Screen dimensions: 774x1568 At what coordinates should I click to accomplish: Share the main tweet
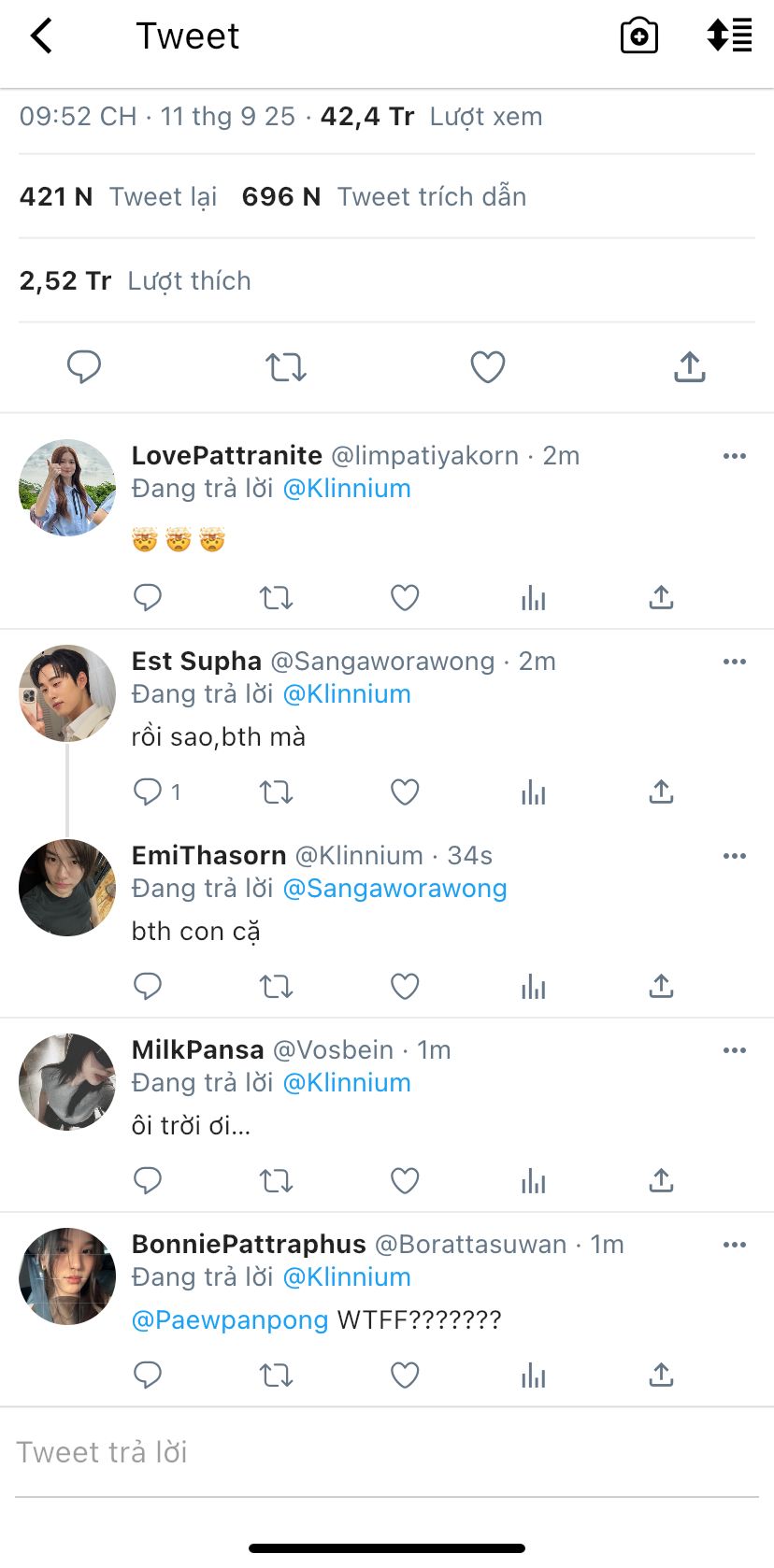(690, 366)
